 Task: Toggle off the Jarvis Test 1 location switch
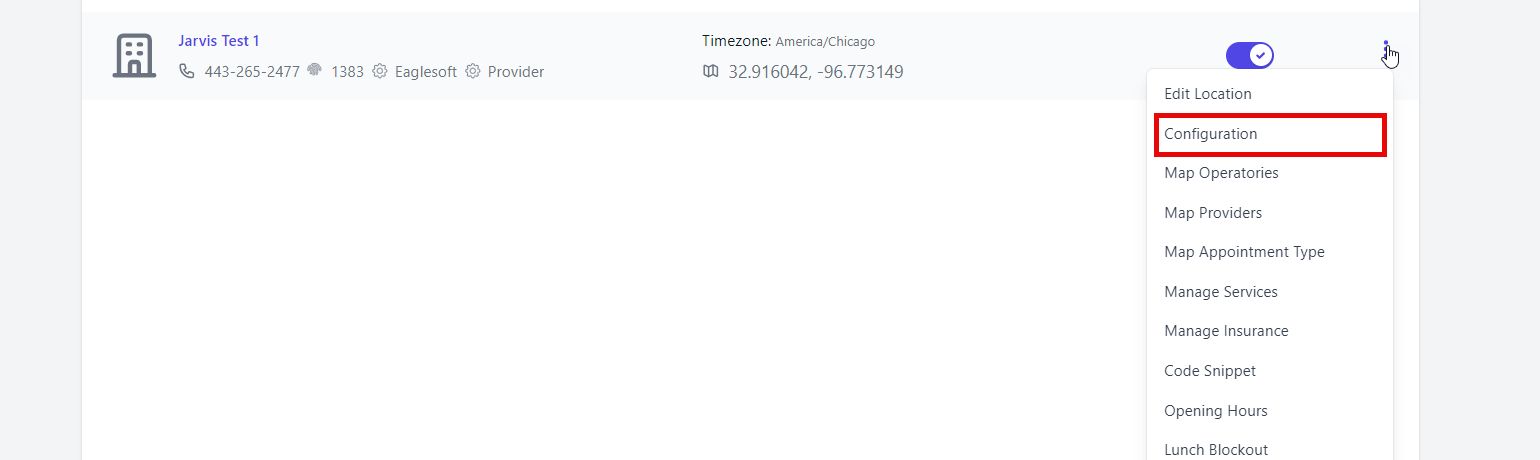(x=1250, y=55)
